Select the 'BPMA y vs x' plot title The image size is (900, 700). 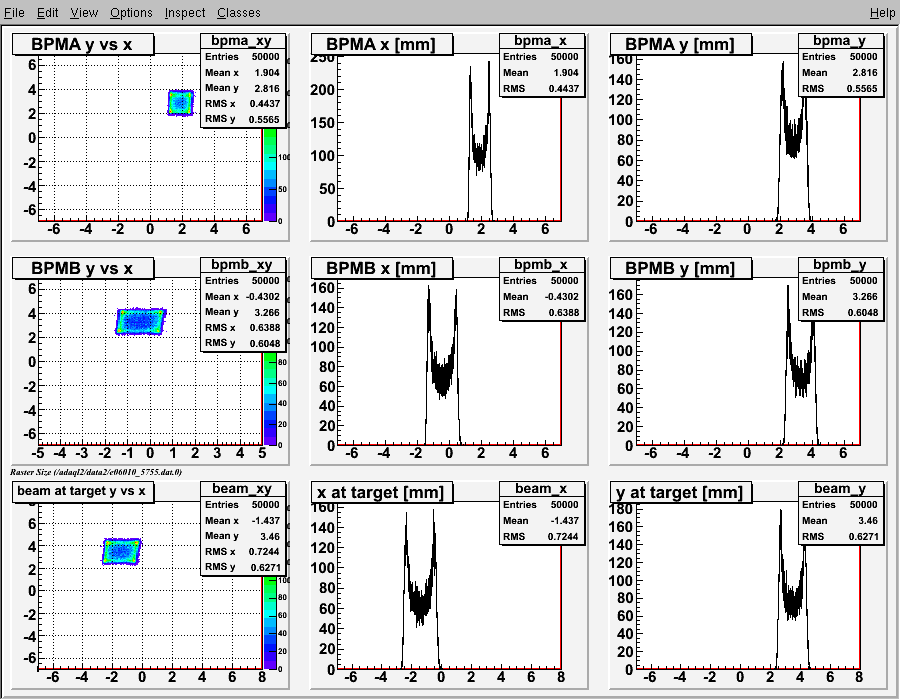[x=83, y=45]
